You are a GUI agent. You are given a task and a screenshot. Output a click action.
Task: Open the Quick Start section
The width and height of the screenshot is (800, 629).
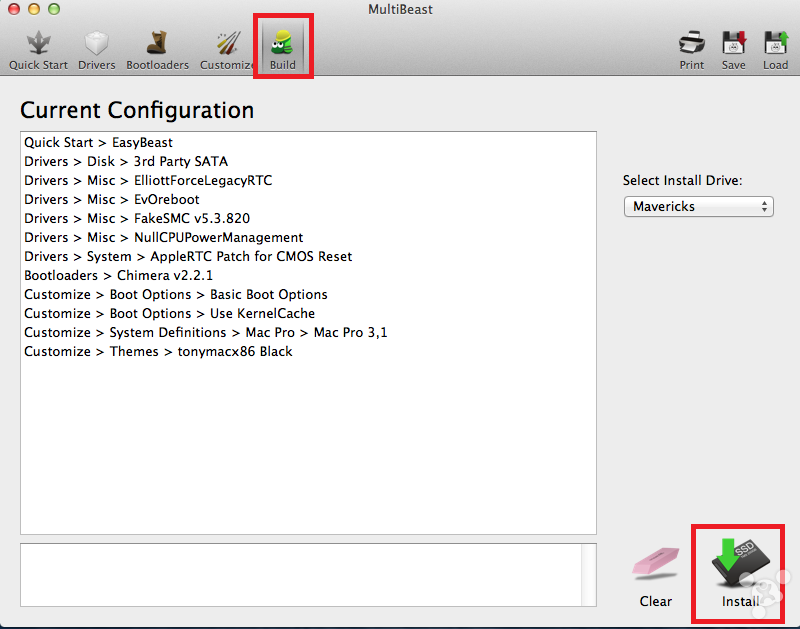pyautogui.click(x=38, y=50)
